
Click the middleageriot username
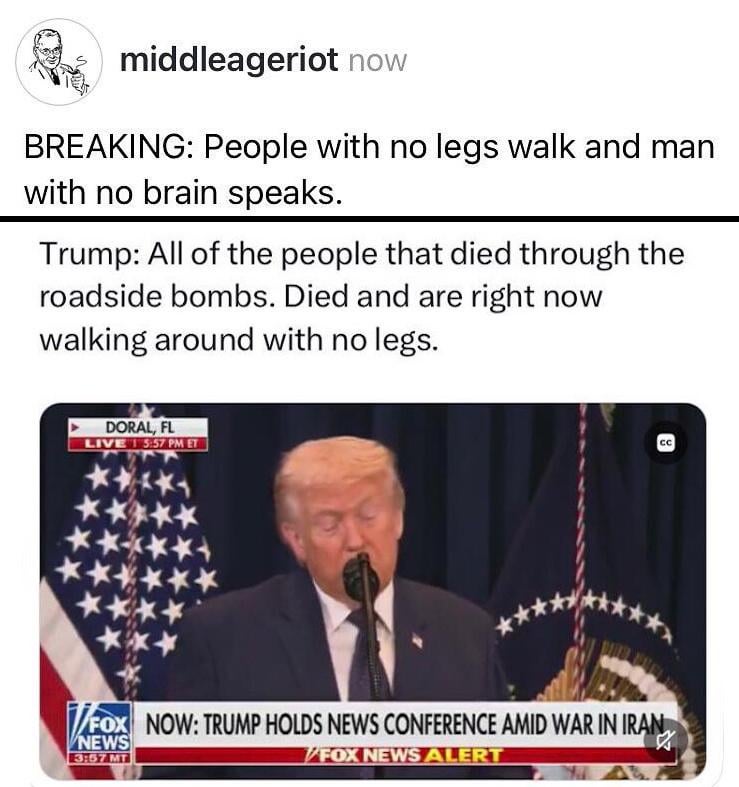point(229,60)
